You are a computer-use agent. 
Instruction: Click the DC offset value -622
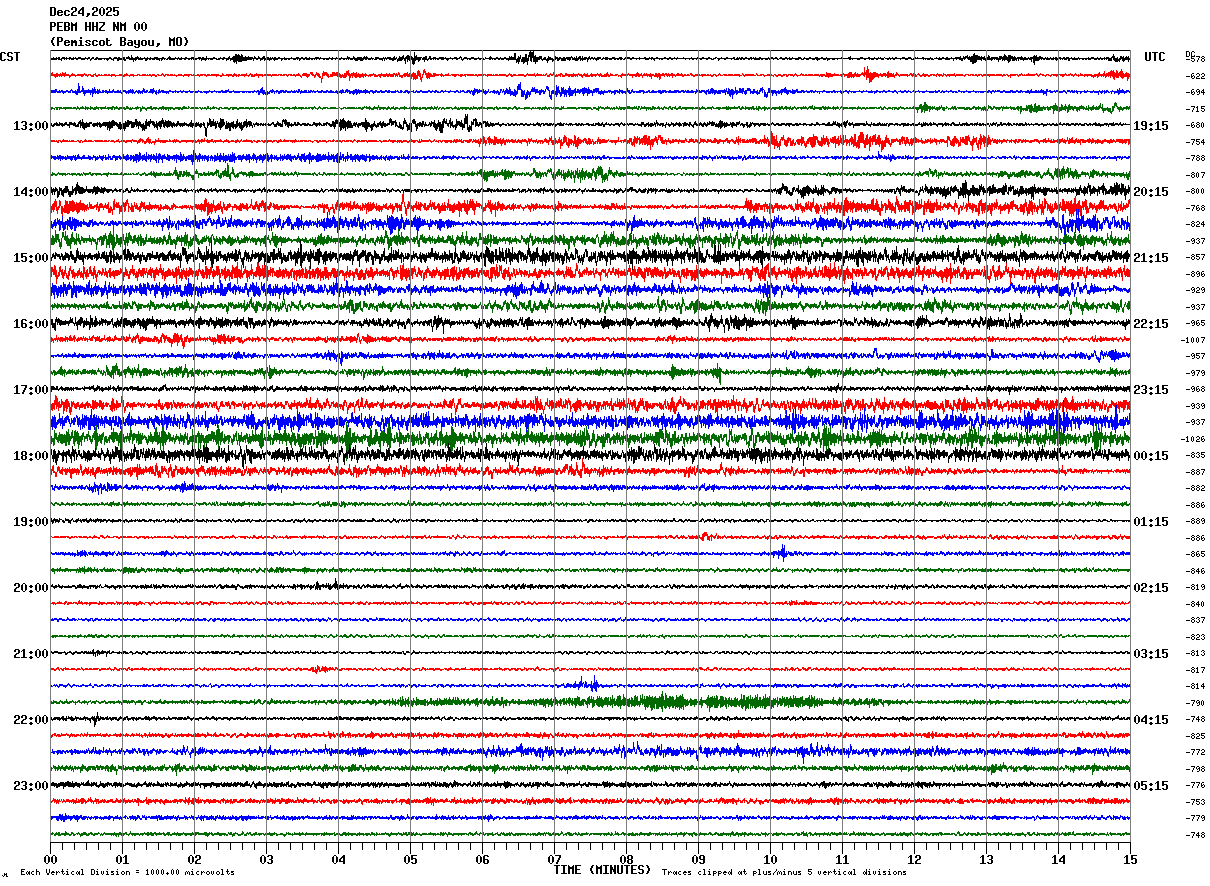pyautogui.click(x=1195, y=76)
